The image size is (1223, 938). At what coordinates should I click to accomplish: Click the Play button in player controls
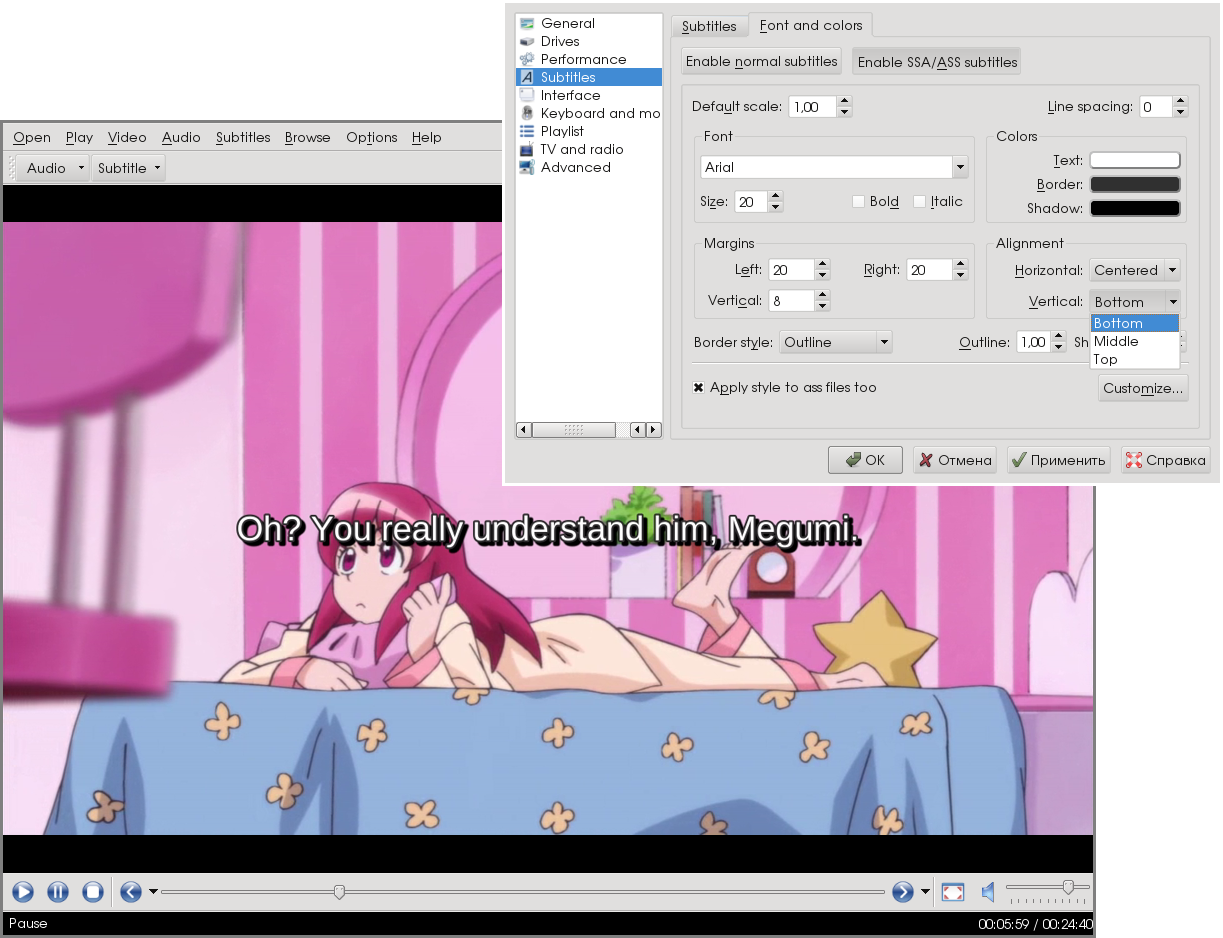[23, 891]
